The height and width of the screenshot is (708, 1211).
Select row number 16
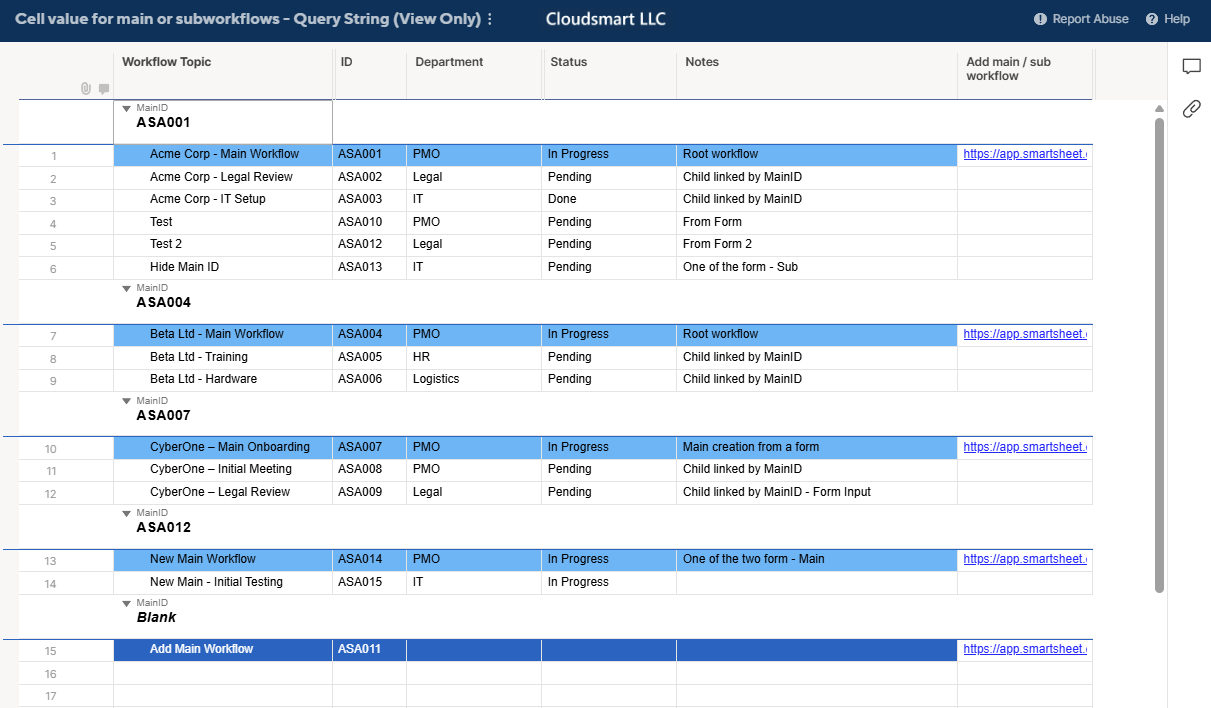[51, 675]
